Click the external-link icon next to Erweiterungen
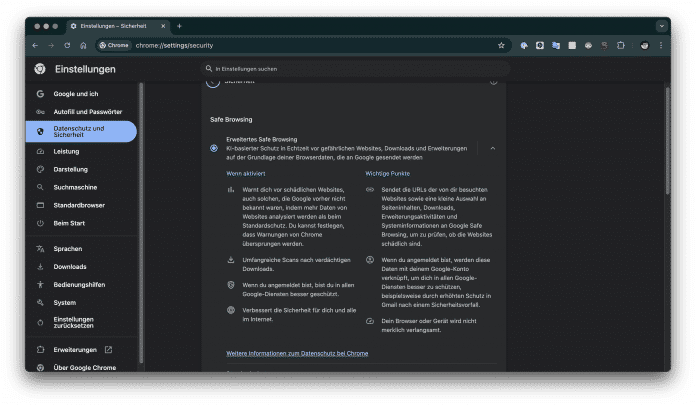This screenshot has width=696, height=405. click(108, 349)
